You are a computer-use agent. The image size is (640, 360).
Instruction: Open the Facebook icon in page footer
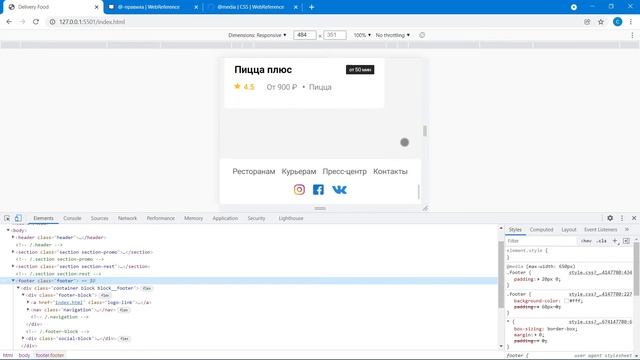tap(318, 190)
